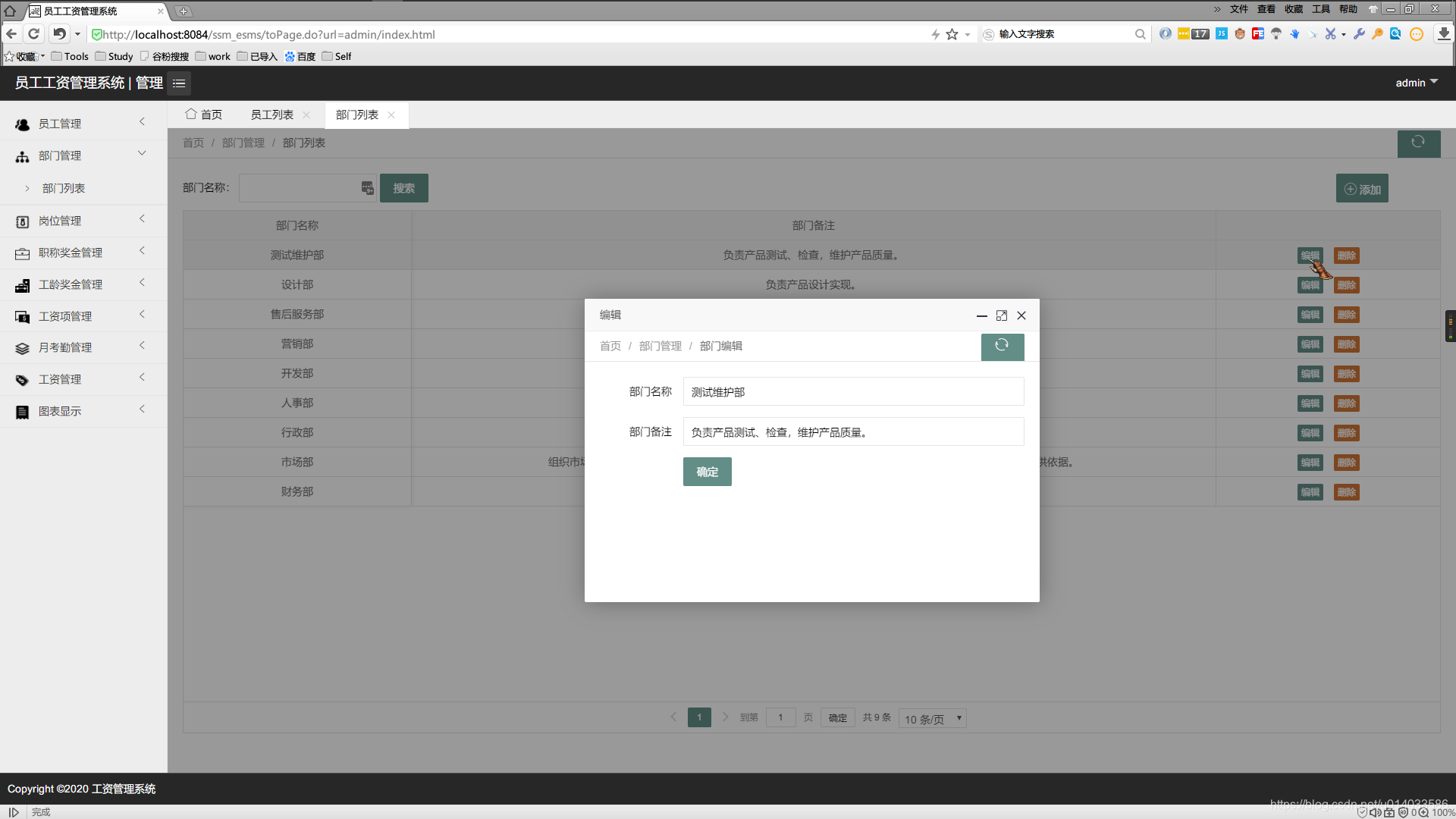The width and height of the screenshot is (1456, 819).
Task: Click the 工资项管理 sidebar icon
Action: (23, 317)
